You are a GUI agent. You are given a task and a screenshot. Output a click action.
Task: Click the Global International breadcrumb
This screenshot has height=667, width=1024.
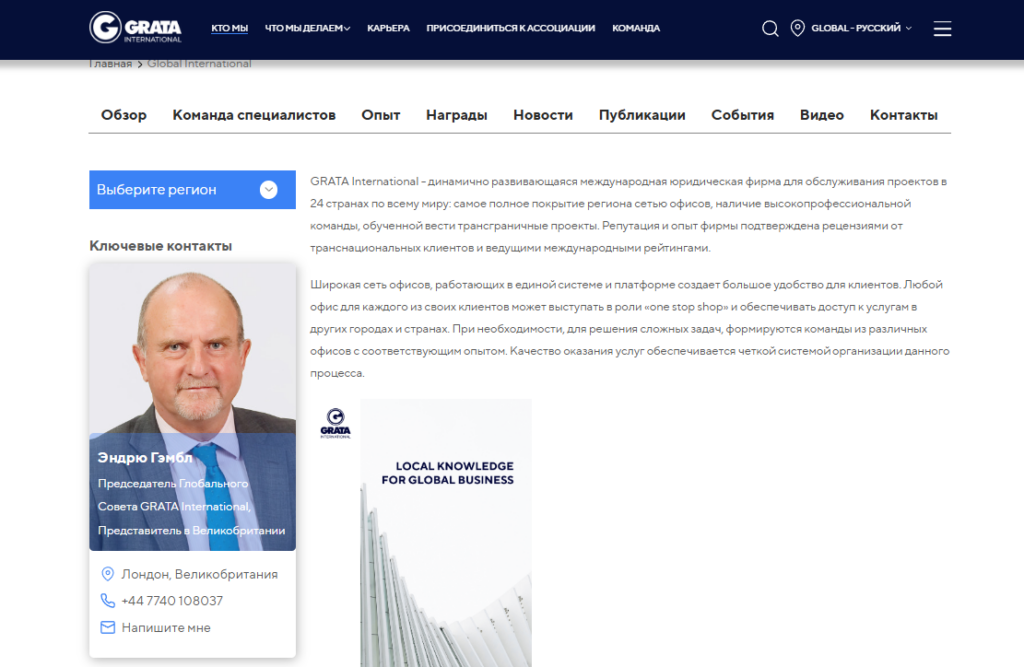click(x=199, y=63)
